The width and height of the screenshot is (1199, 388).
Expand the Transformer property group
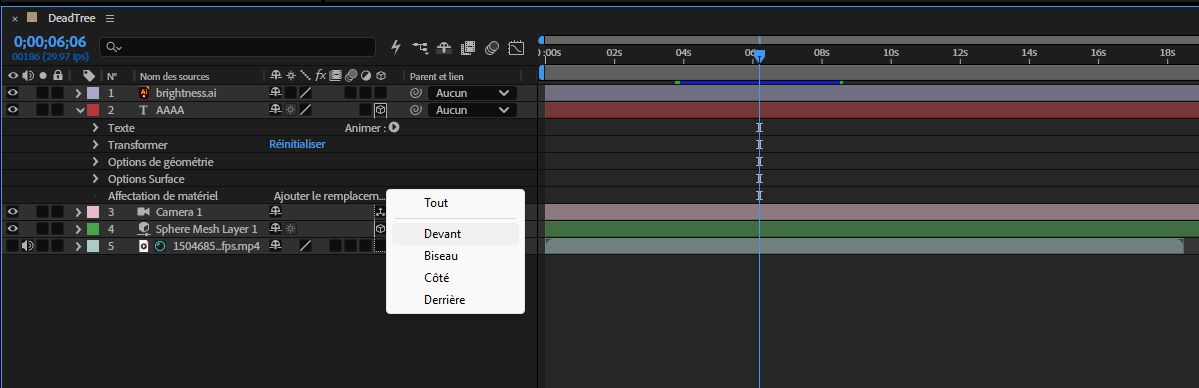[x=96, y=145]
